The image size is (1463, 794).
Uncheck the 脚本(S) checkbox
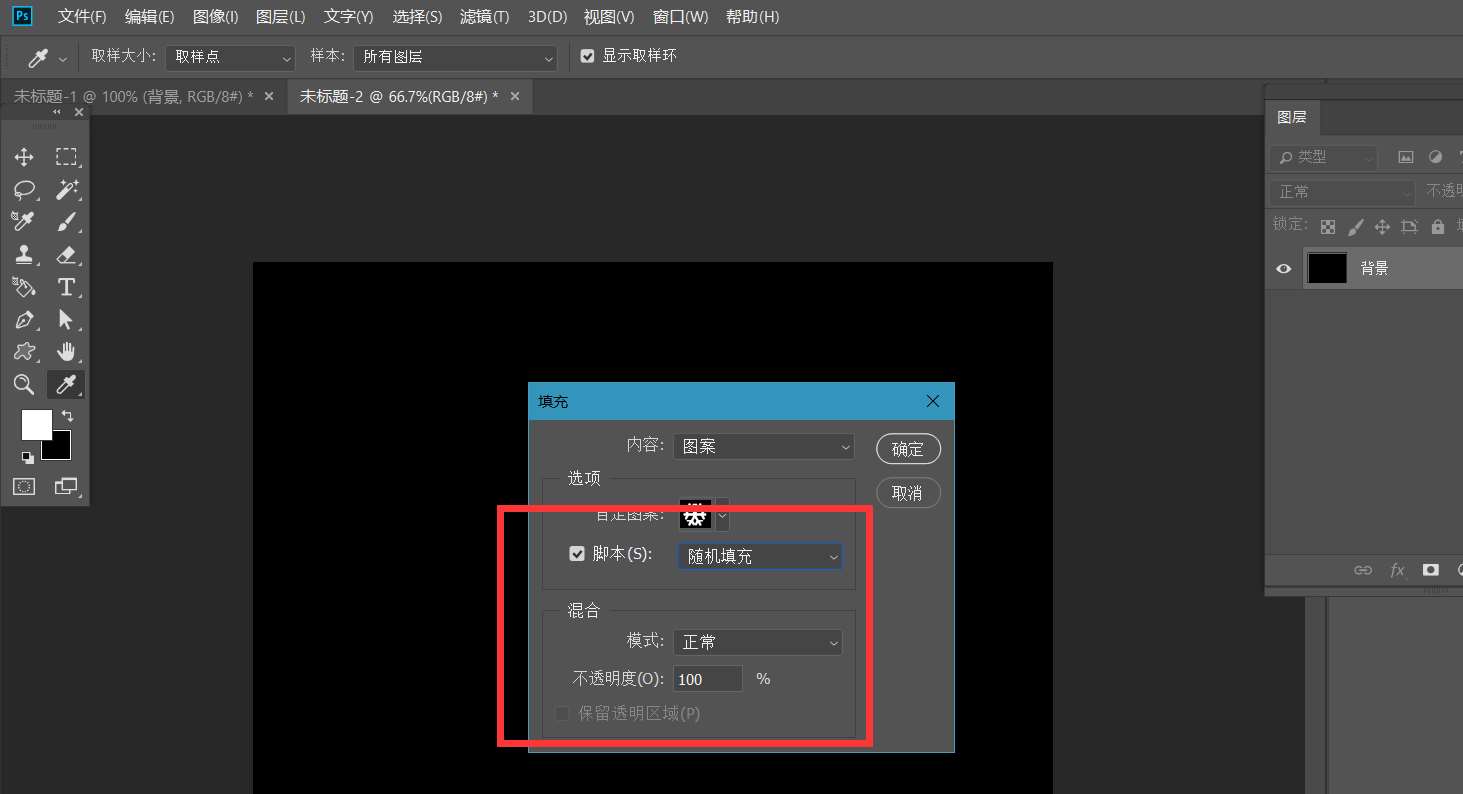[577, 553]
